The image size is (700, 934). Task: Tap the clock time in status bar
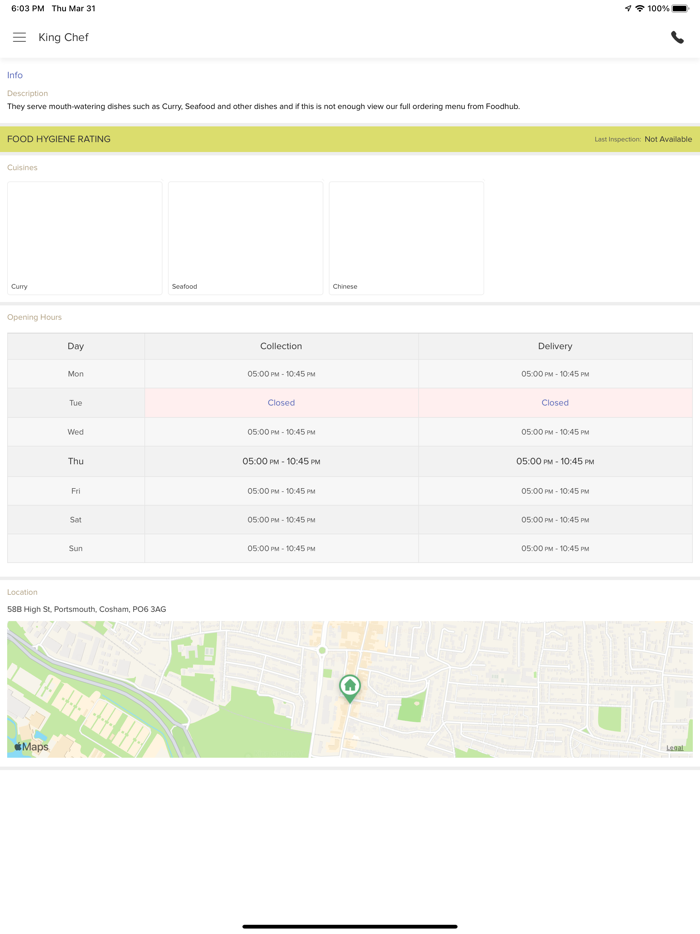click(x=27, y=8)
